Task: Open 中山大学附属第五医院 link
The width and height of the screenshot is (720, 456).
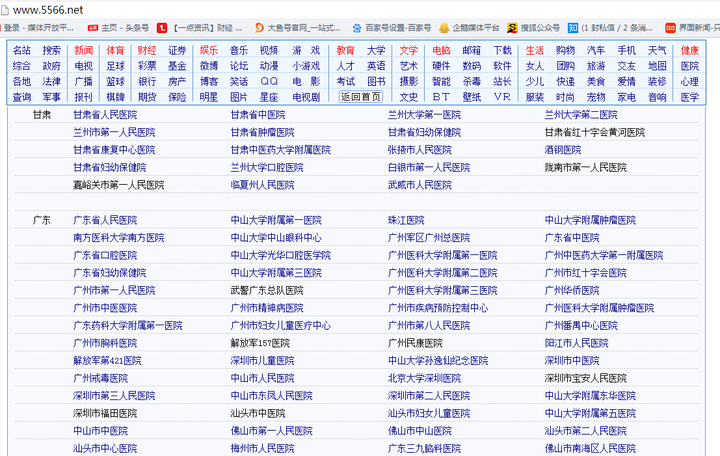Action: (x=590, y=413)
